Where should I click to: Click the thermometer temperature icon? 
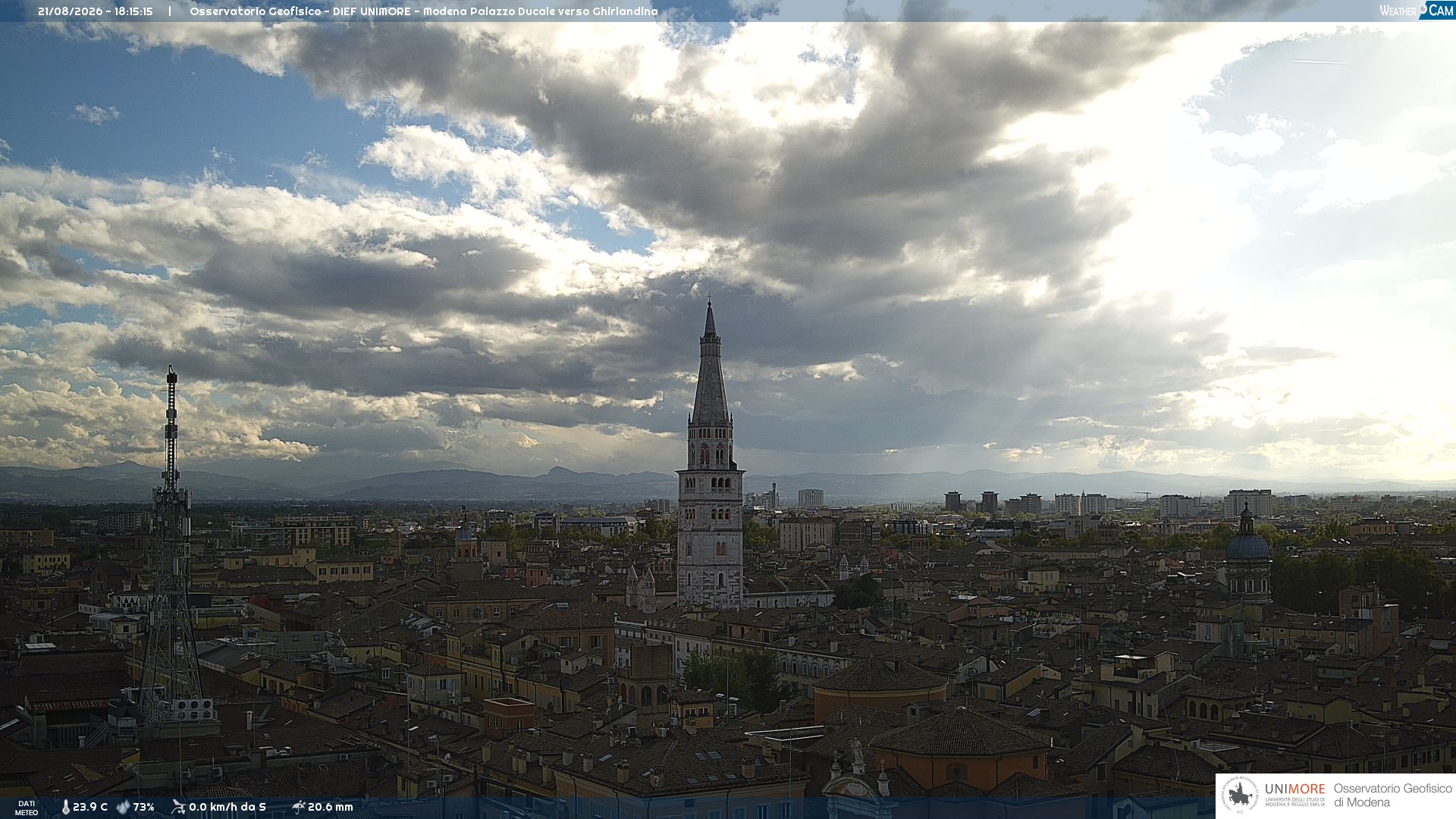[x=66, y=808]
